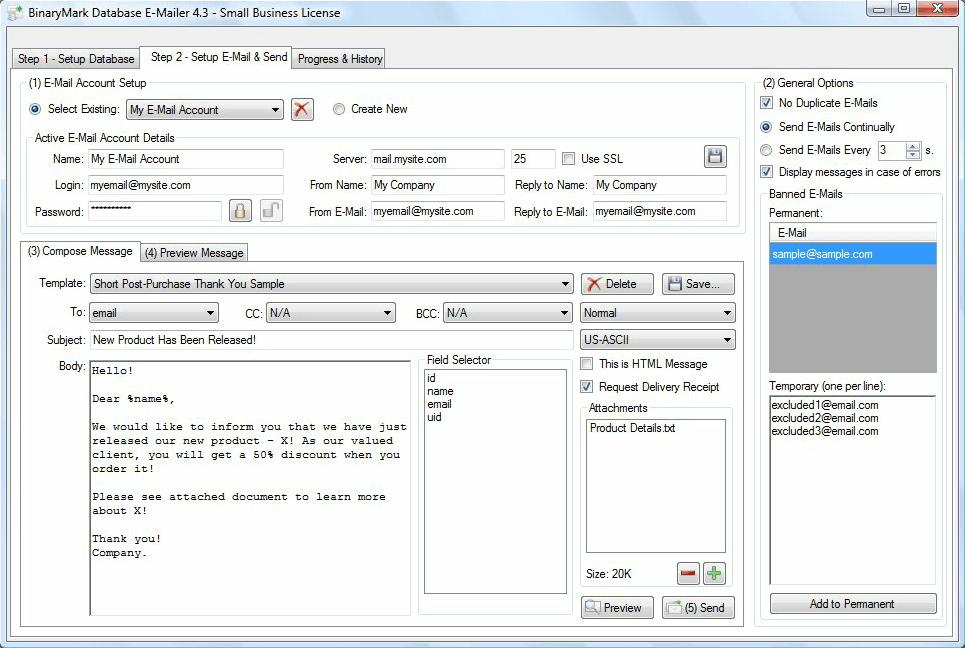The width and height of the screenshot is (965, 648).
Task: Check the This is HTML Message box
Action: pos(587,364)
